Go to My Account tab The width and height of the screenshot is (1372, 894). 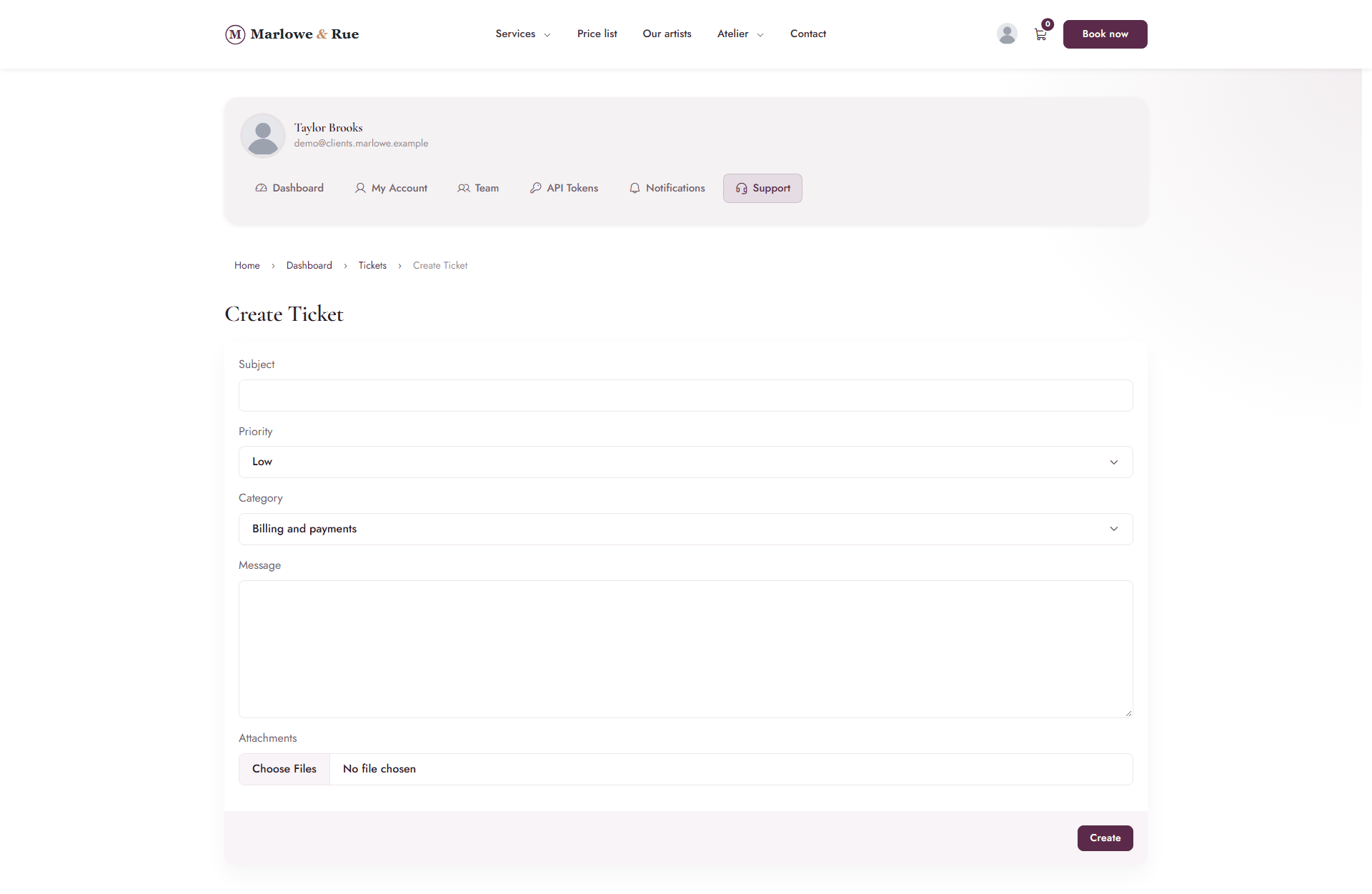pyautogui.click(x=391, y=188)
